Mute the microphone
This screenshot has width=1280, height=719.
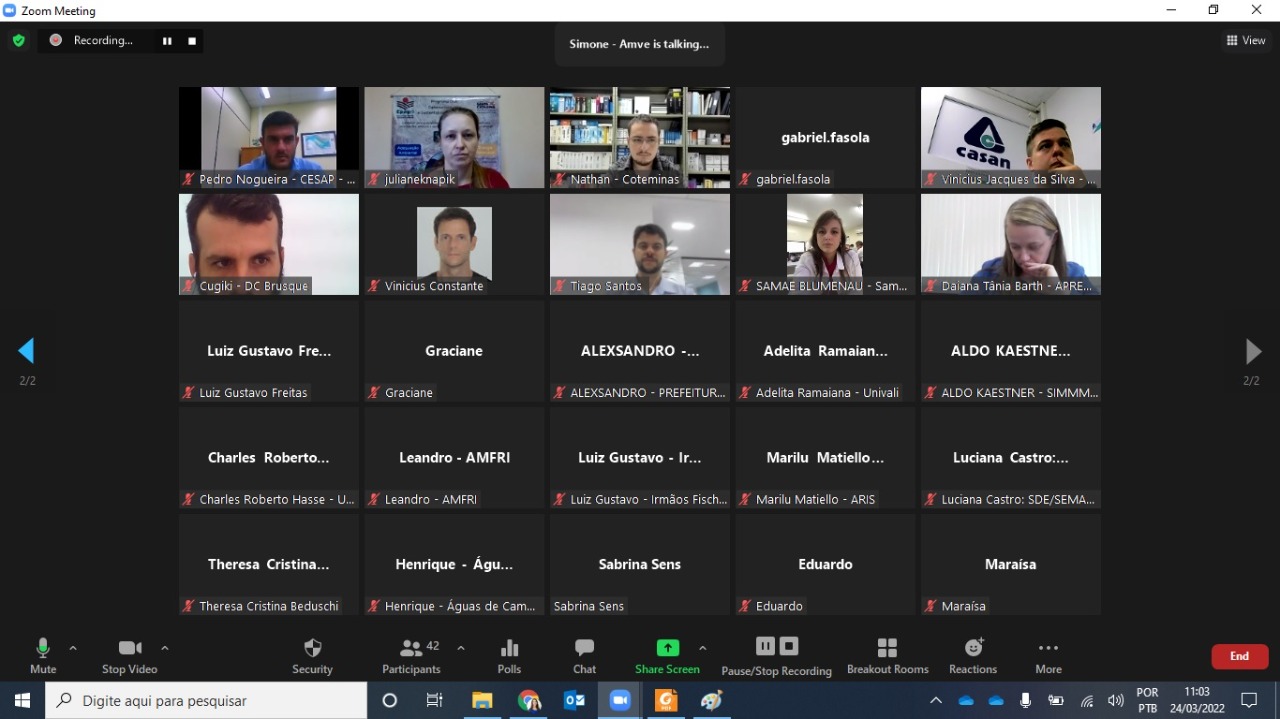43,655
